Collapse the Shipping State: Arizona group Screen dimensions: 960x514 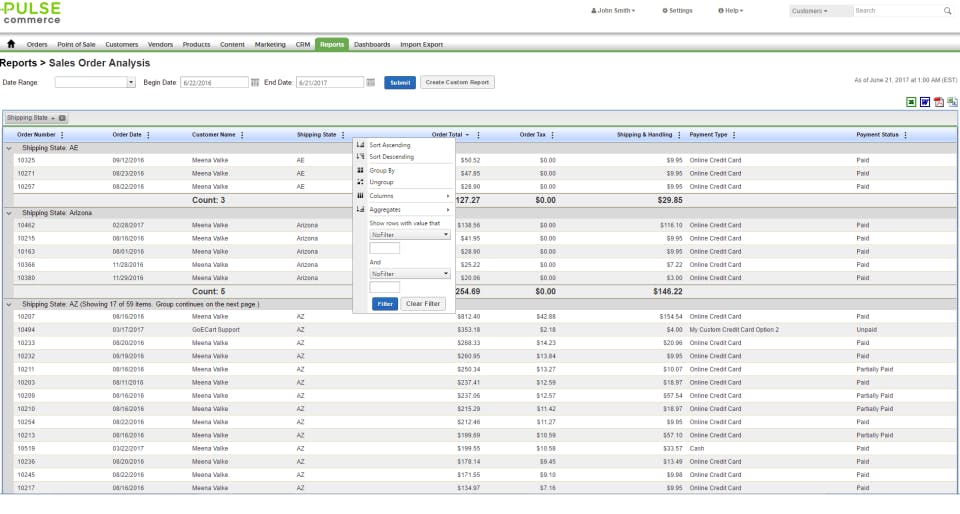click(x=9, y=213)
